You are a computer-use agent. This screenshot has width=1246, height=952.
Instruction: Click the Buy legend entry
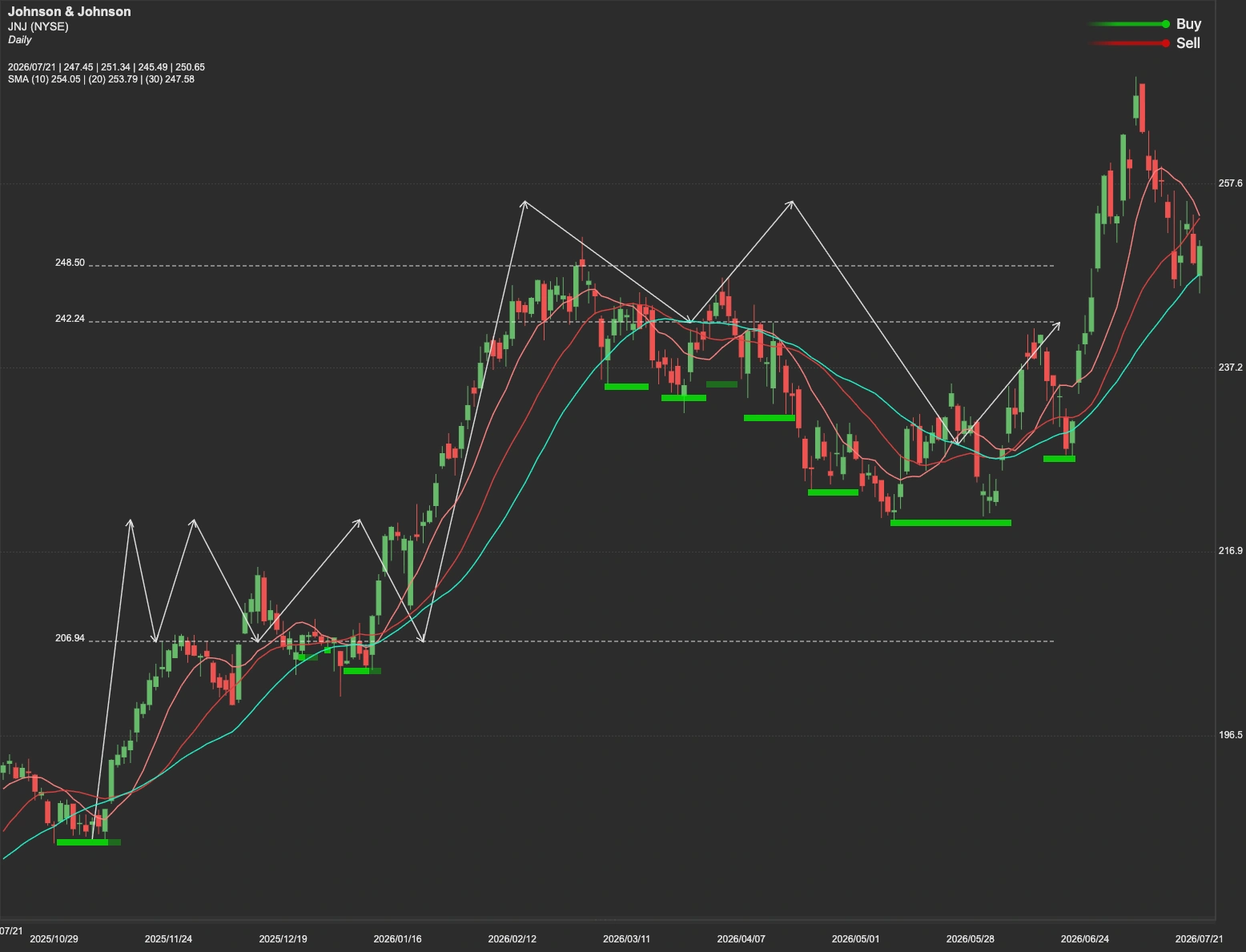[x=1188, y=24]
